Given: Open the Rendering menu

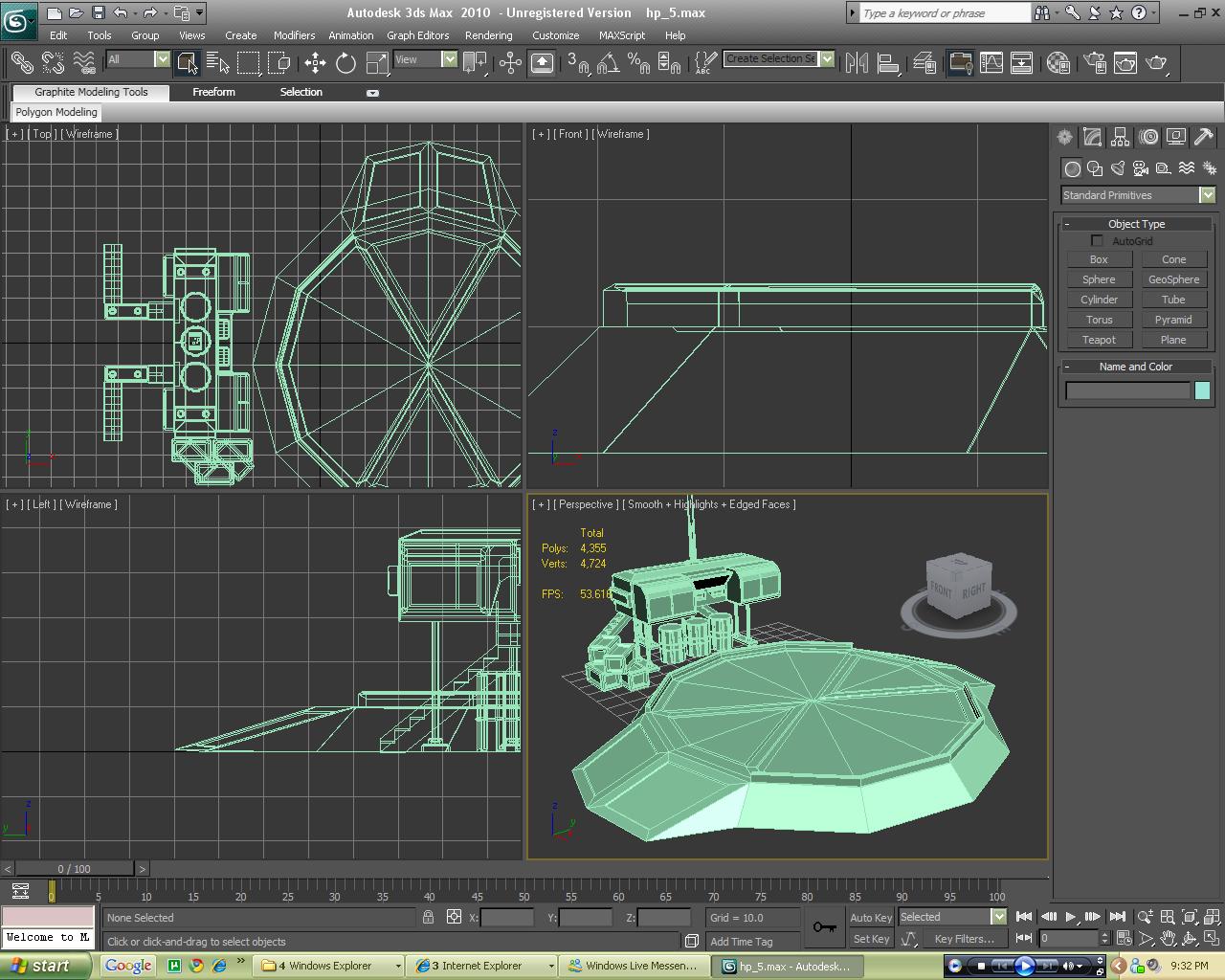Looking at the screenshot, I should point(488,35).
